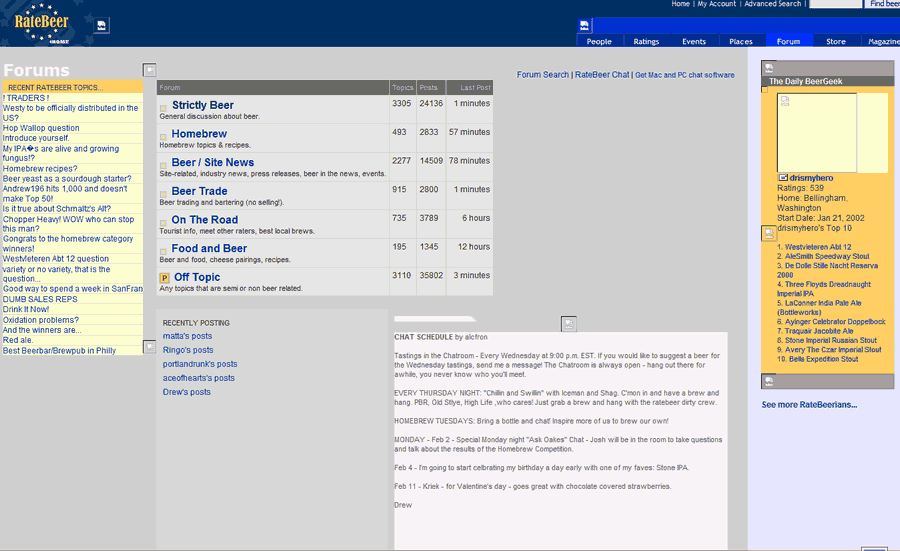Open the Store tab
Image resolution: width=900 pixels, height=551 pixels.
836,41
